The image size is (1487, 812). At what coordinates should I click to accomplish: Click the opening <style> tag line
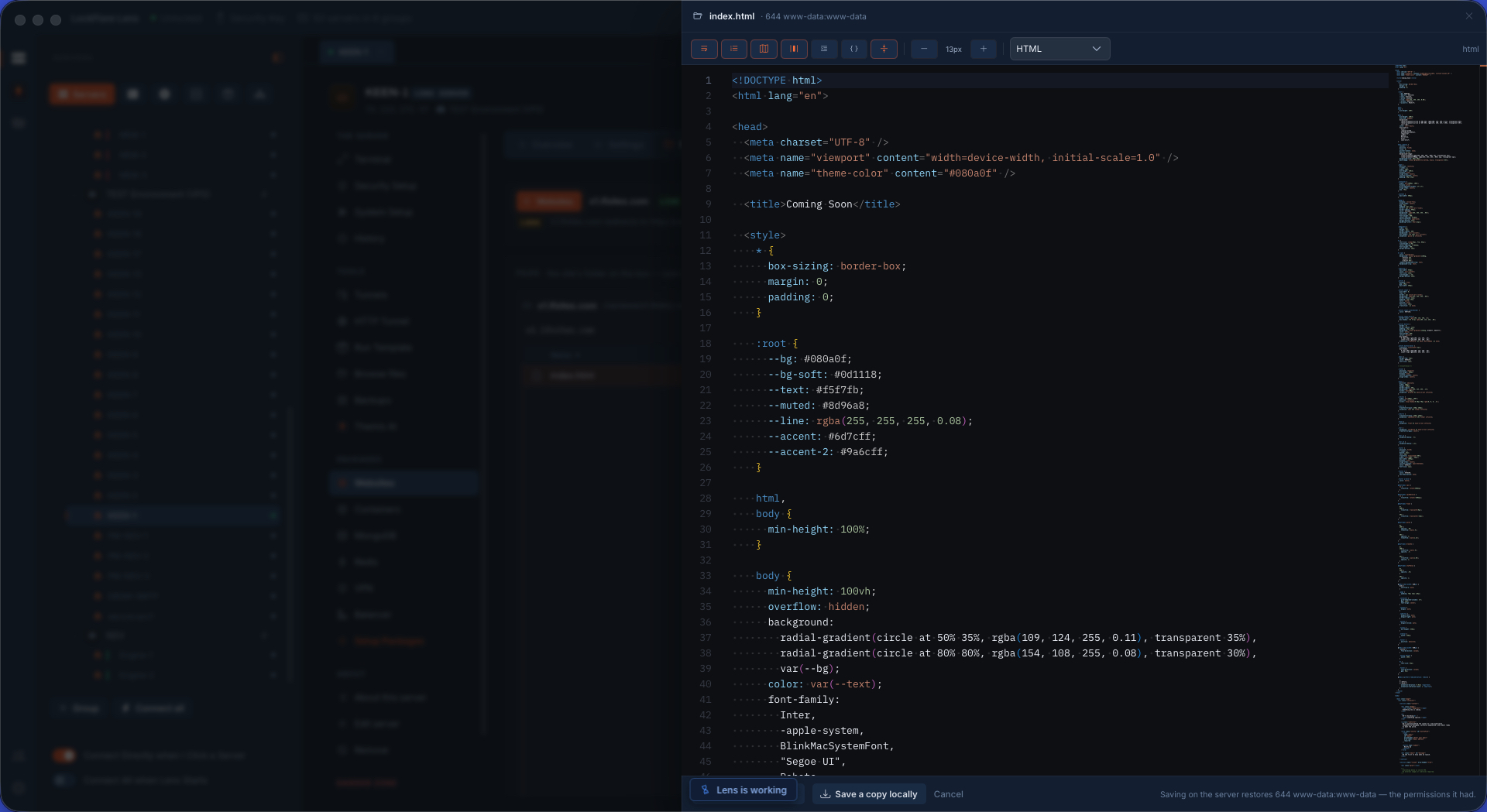point(764,235)
